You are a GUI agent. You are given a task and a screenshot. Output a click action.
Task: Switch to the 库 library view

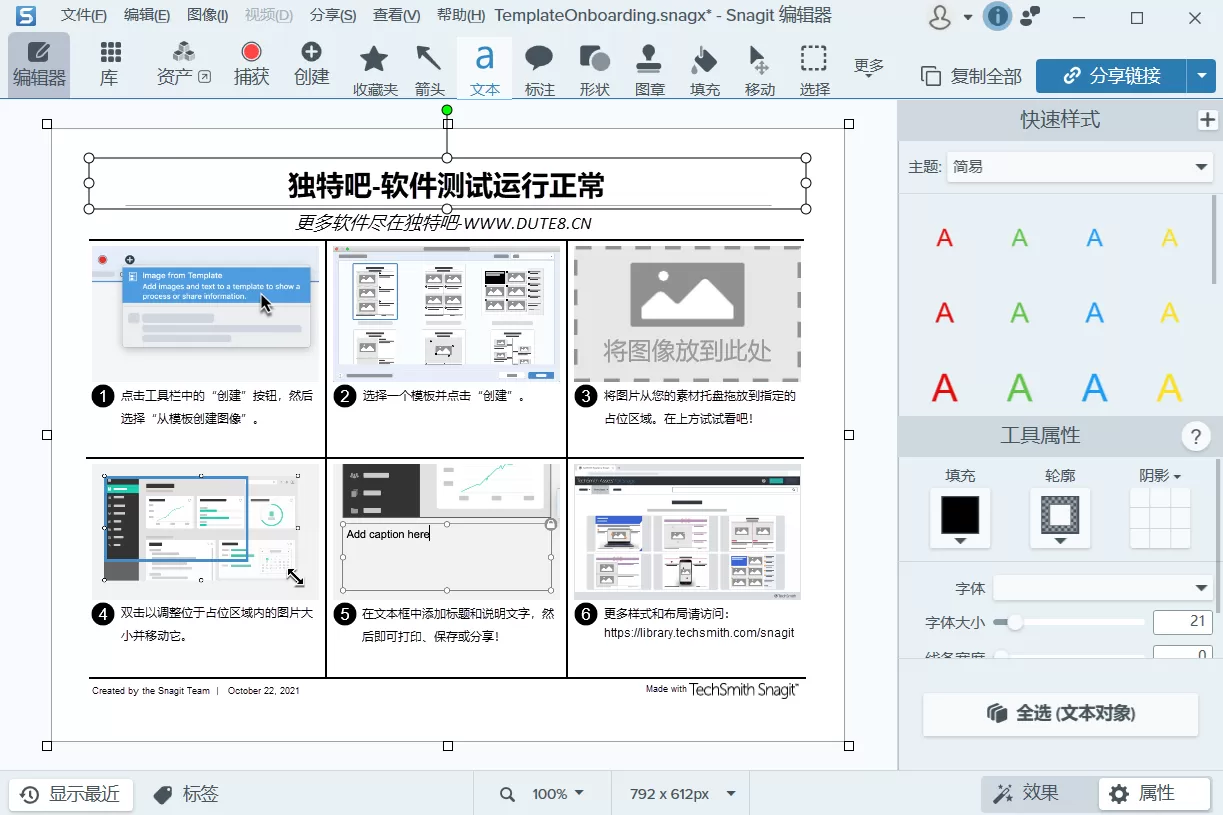click(x=110, y=68)
